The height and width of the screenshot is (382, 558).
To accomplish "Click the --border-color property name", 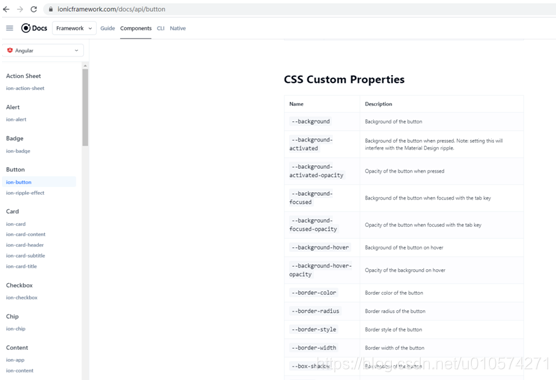I will [314, 293].
